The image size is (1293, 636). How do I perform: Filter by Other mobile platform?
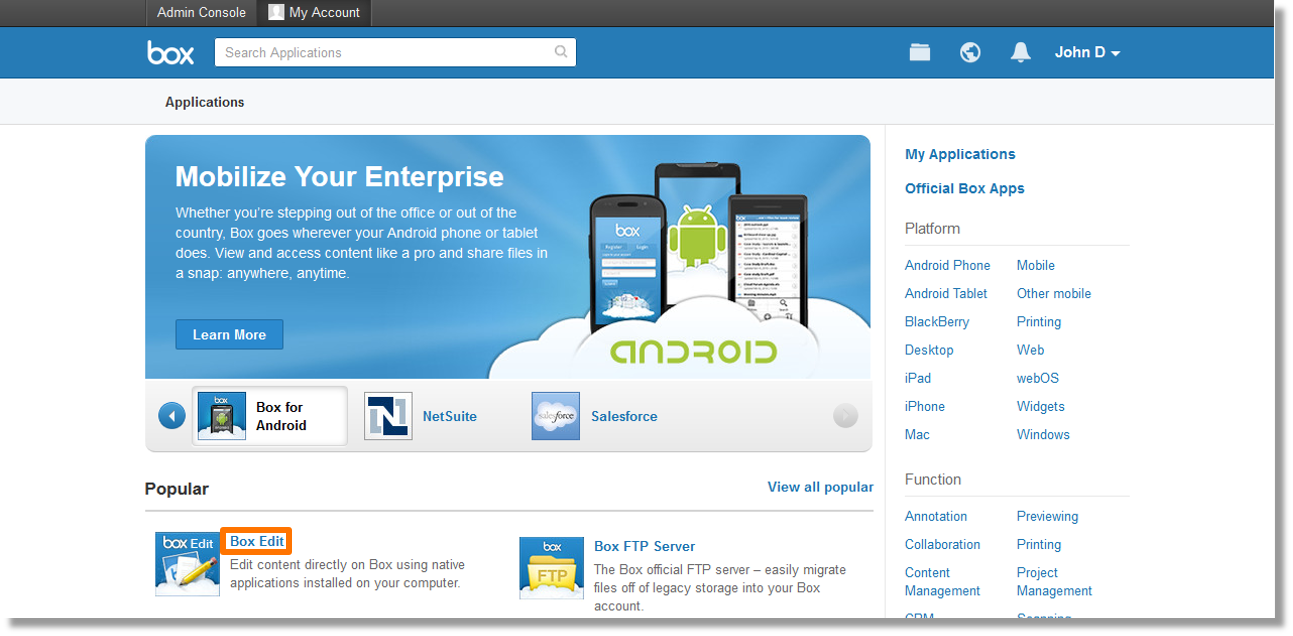[1054, 293]
